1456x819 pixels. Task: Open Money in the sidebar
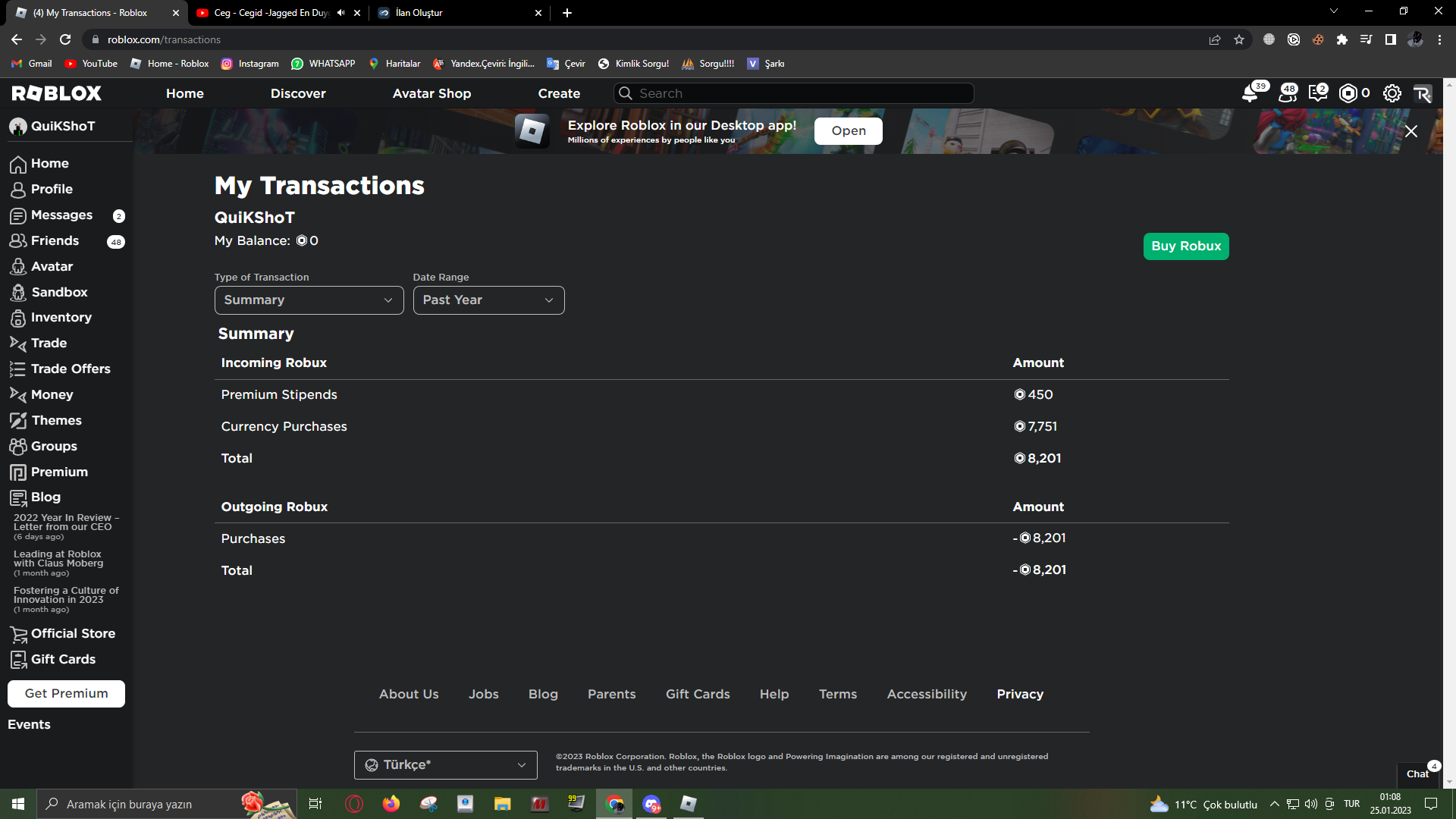(x=42, y=395)
